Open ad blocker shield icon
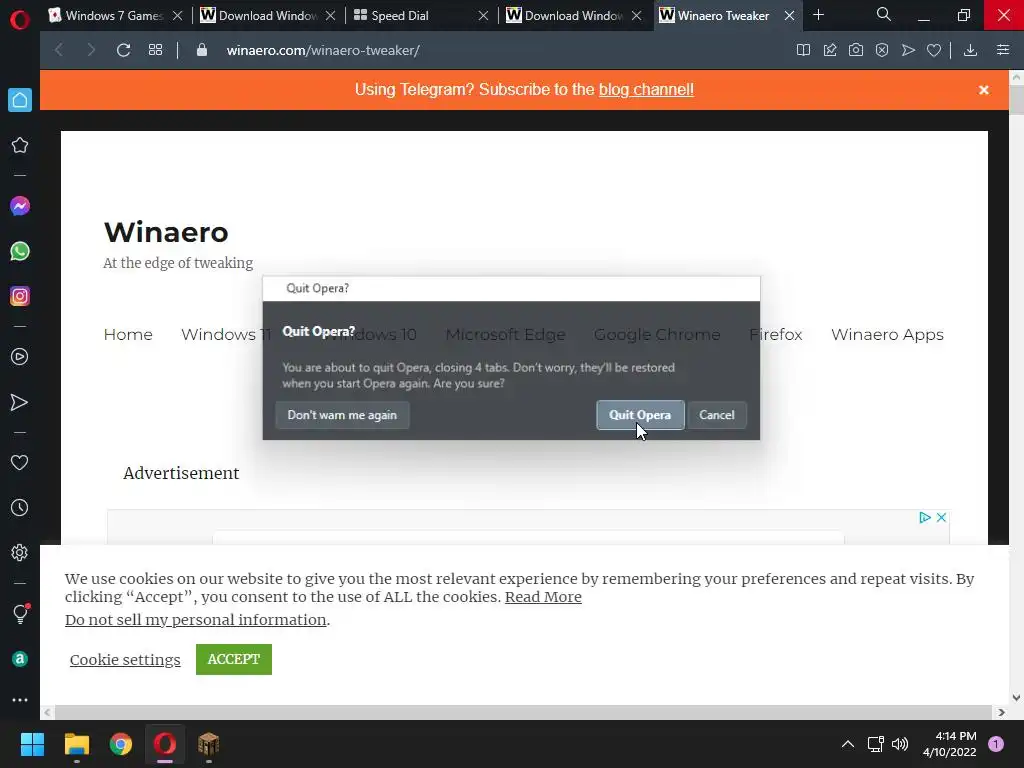Viewport: 1024px width, 768px height. point(882,50)
